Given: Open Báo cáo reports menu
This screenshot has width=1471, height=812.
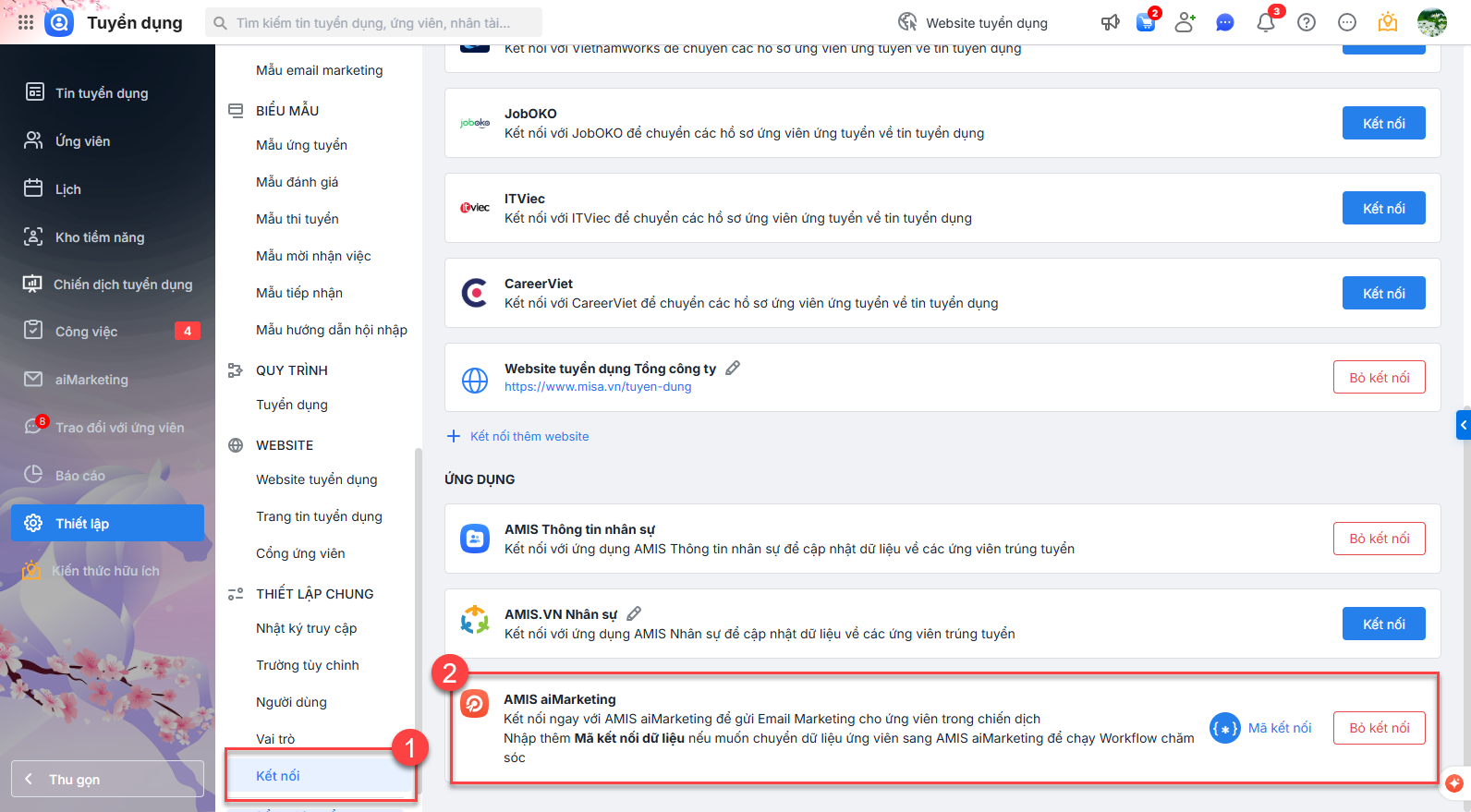Looking at the screenshot, I should click(107, 475).
